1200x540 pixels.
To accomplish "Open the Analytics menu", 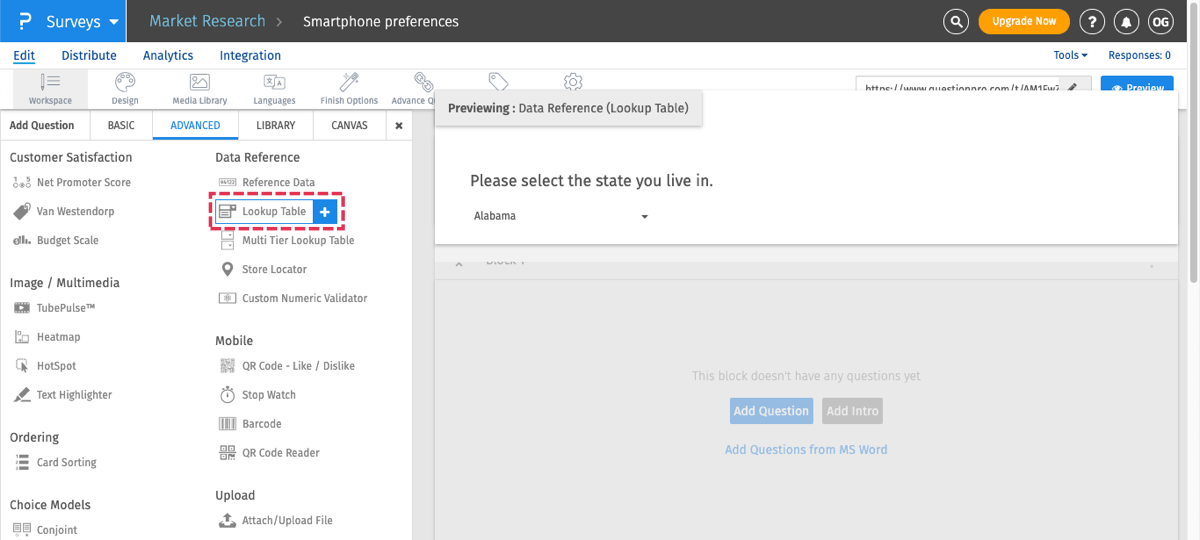I will pyautogui.click(x=168, y=56).
